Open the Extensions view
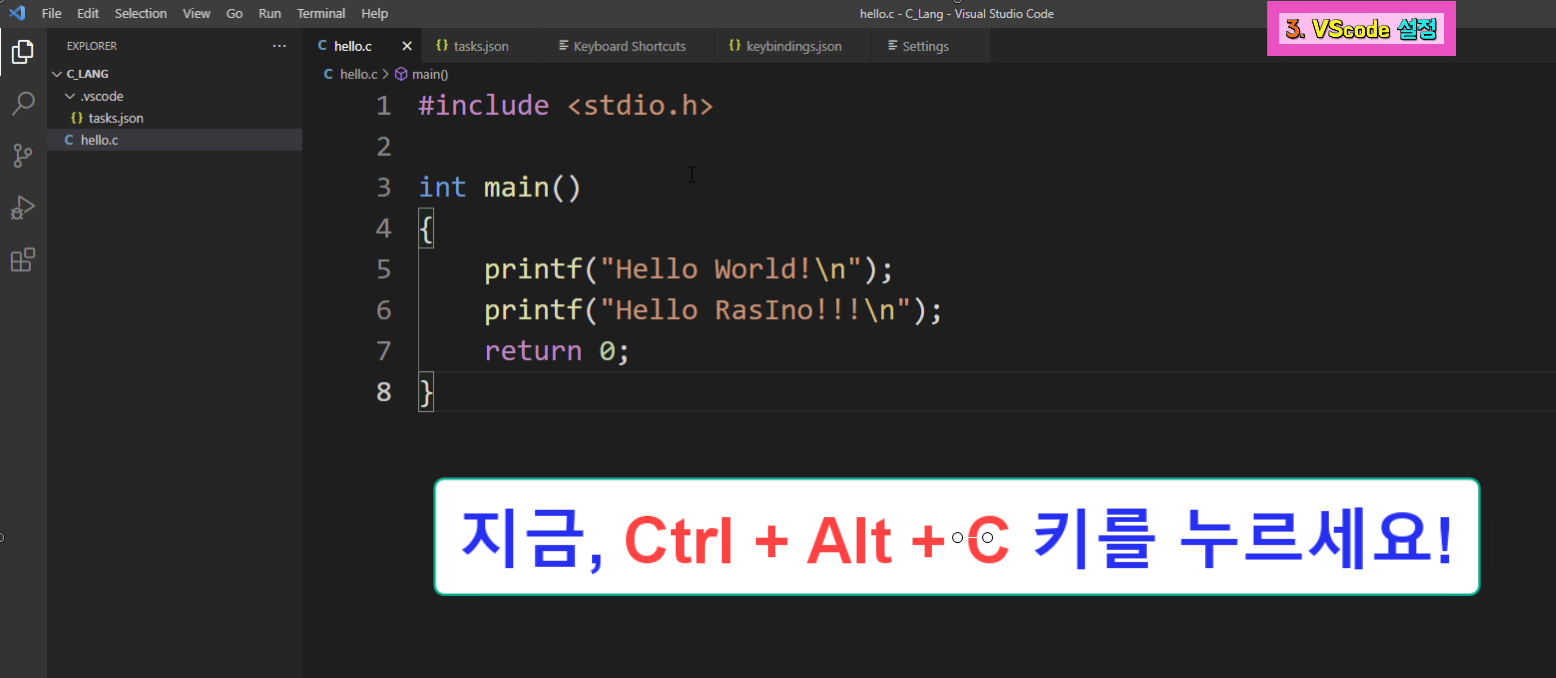 (x=22, y=260)
